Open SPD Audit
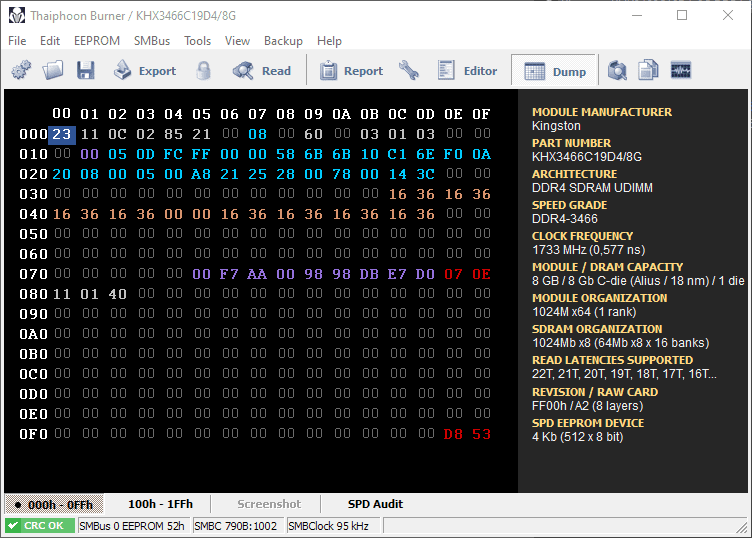 point(376,504)
